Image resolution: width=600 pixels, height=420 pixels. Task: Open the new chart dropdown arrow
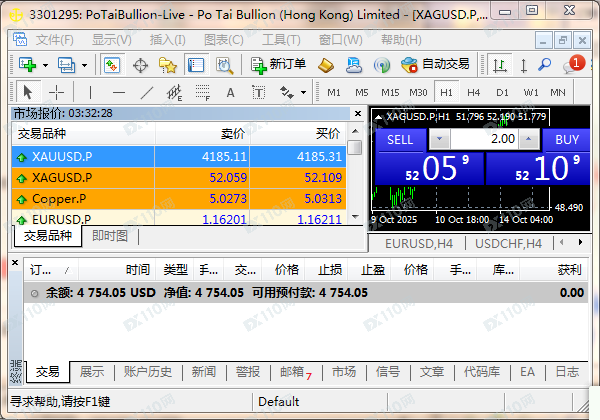coord(46,64)
